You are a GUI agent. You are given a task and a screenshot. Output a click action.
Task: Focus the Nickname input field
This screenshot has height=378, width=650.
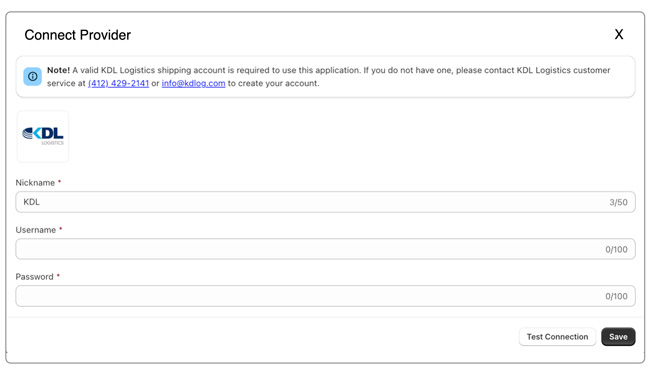[325, 202]
